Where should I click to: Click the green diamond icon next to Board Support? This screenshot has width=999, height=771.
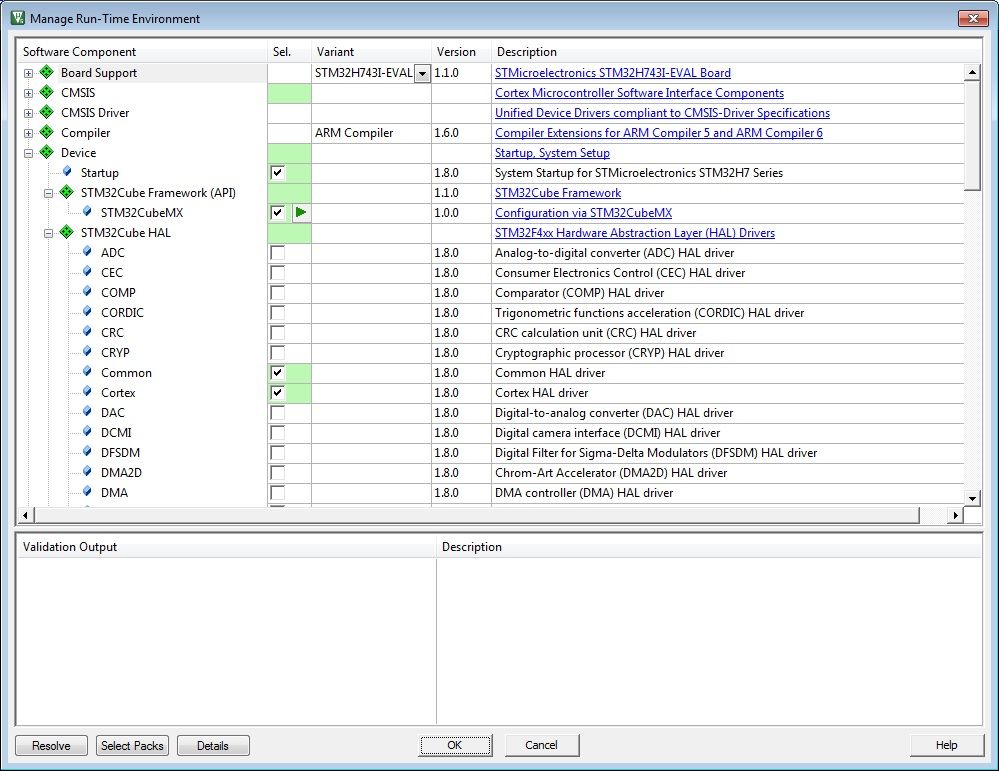tap(47, 72)
